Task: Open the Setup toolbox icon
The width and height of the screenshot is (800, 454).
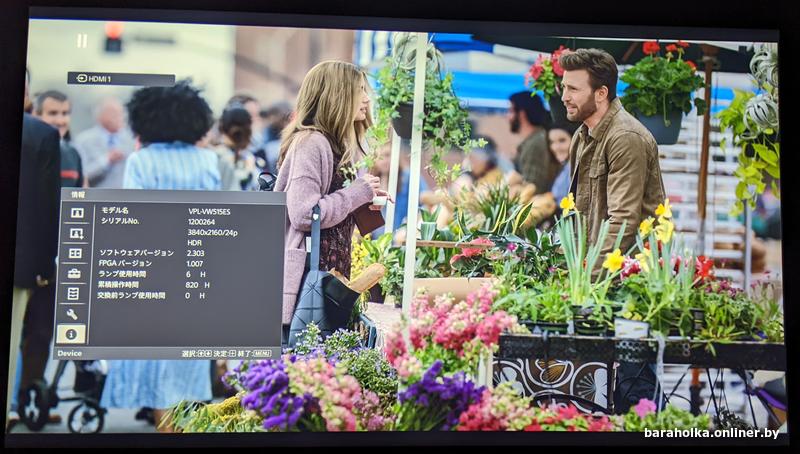Action: point(74,273)
